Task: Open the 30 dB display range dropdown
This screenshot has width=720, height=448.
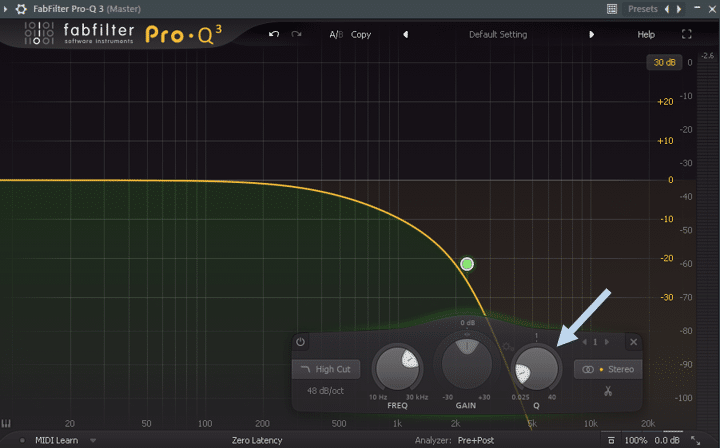Action: [664, 62]
